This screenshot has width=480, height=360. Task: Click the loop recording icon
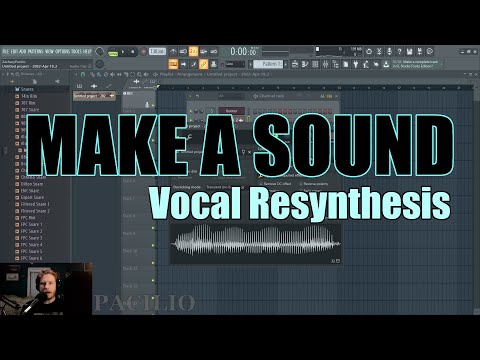tap(214, 51)
